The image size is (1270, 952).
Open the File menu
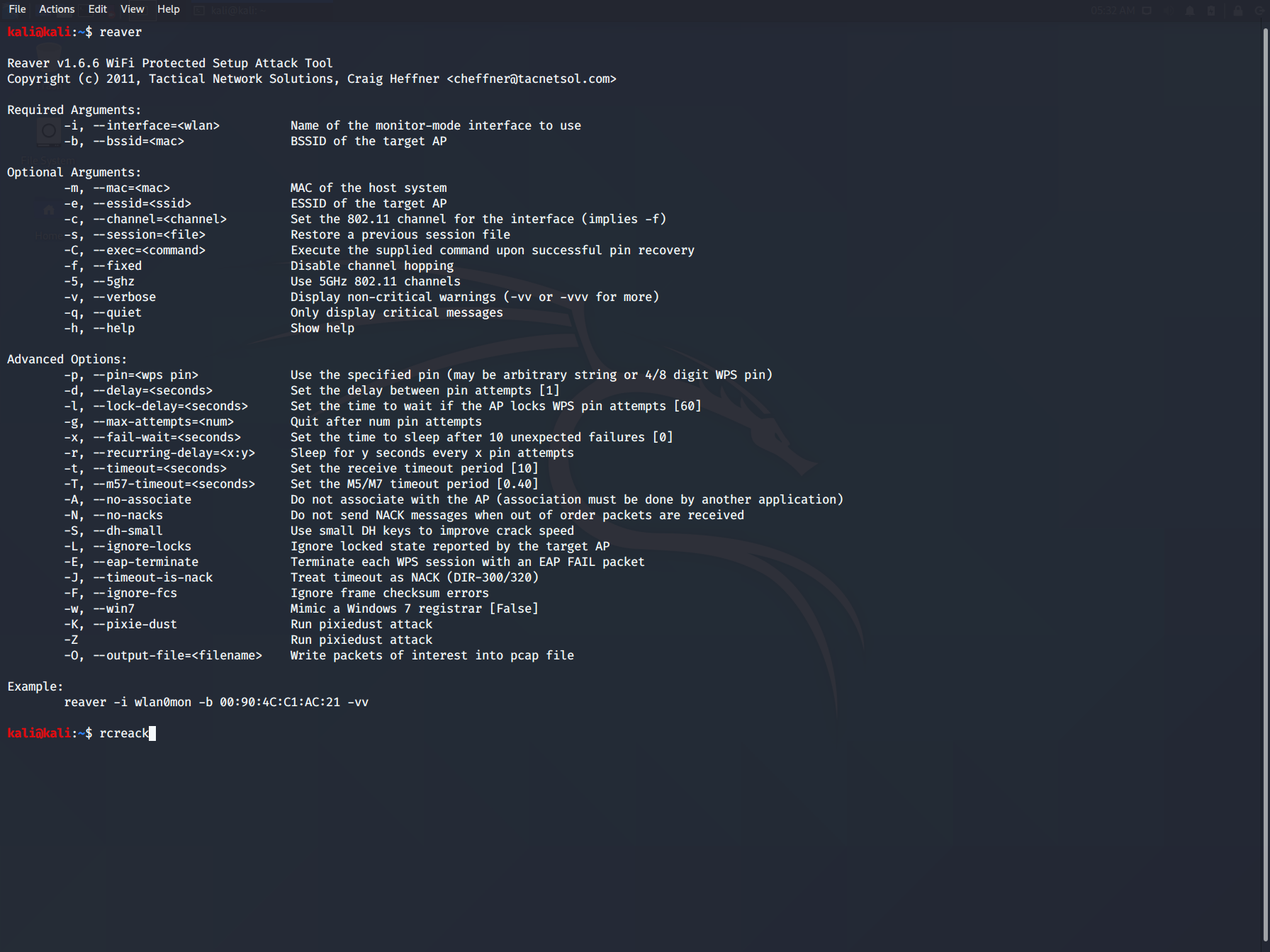pos(17,9)
